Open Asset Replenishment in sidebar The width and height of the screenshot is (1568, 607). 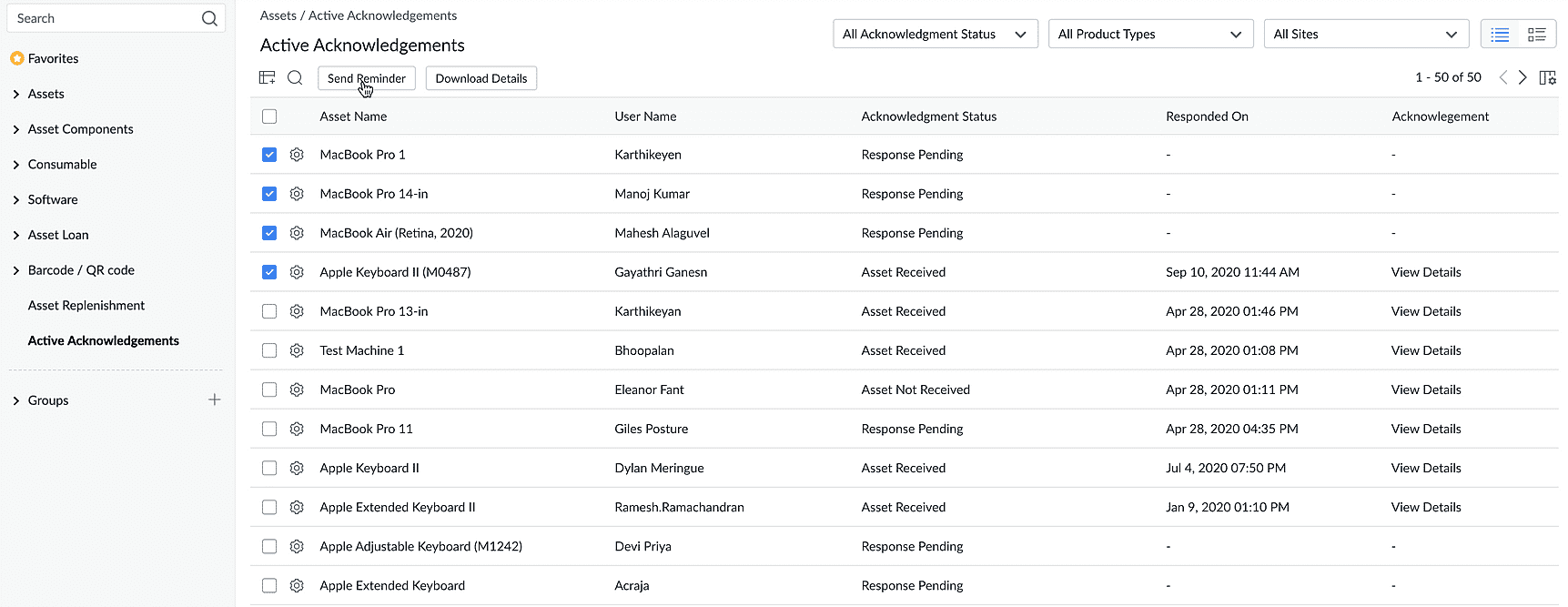pos(86,306)
